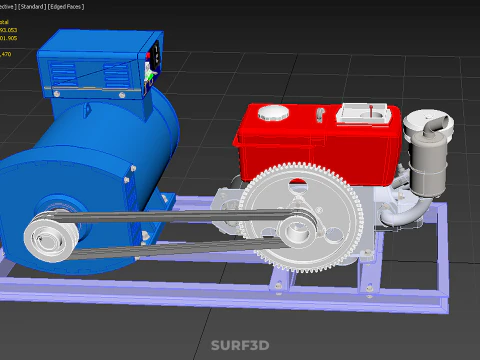Select the white gauge panel on tank
The height and width of the screenshot is (360, 480).
pos(363,113)
